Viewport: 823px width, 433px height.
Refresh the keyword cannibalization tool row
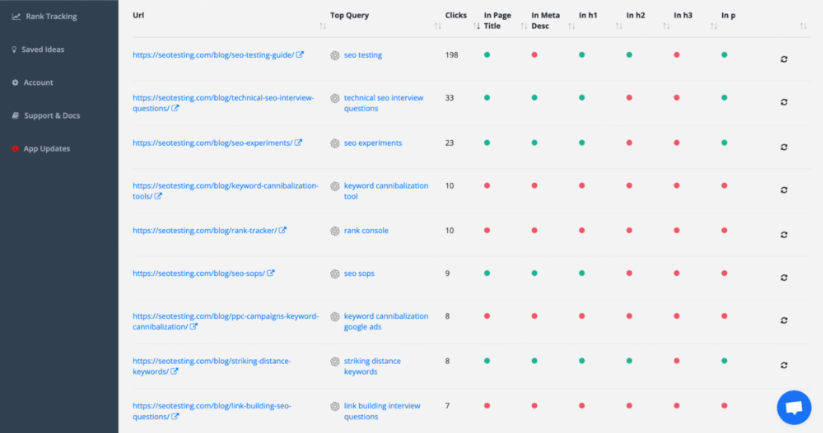click(x=784, y=190)
